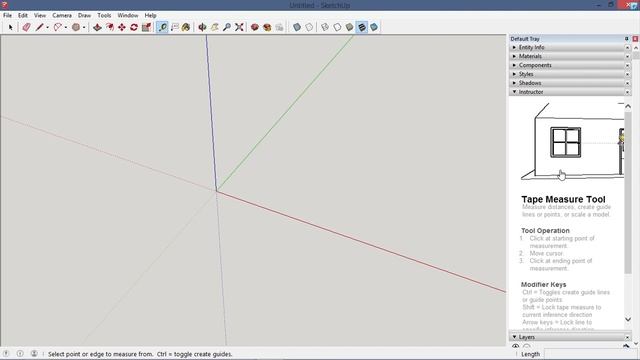Switch to Shaded style
The image size is (640, 360).
click(x=349, y=27)
